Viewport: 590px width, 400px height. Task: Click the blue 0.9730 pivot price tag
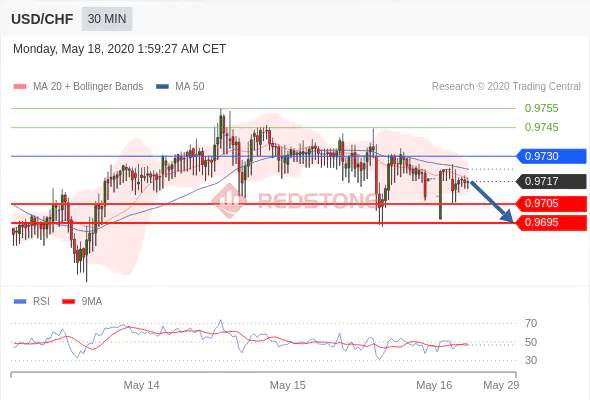tap(551, 156)
